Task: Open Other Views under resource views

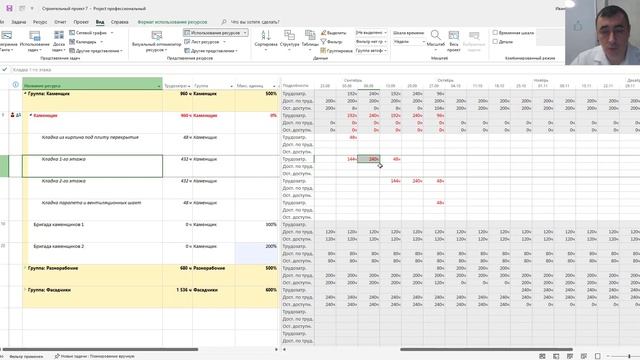Action: tap(211, 51)
